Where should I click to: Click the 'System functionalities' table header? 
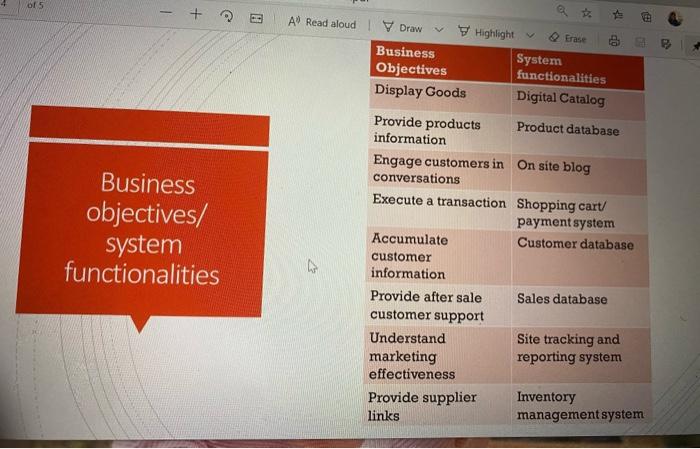(x=578, y=69)
